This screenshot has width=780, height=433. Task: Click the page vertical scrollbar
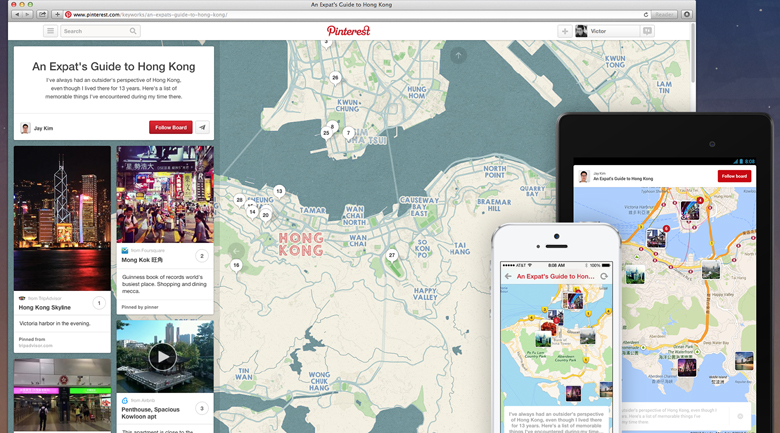(x=693, y=53)
